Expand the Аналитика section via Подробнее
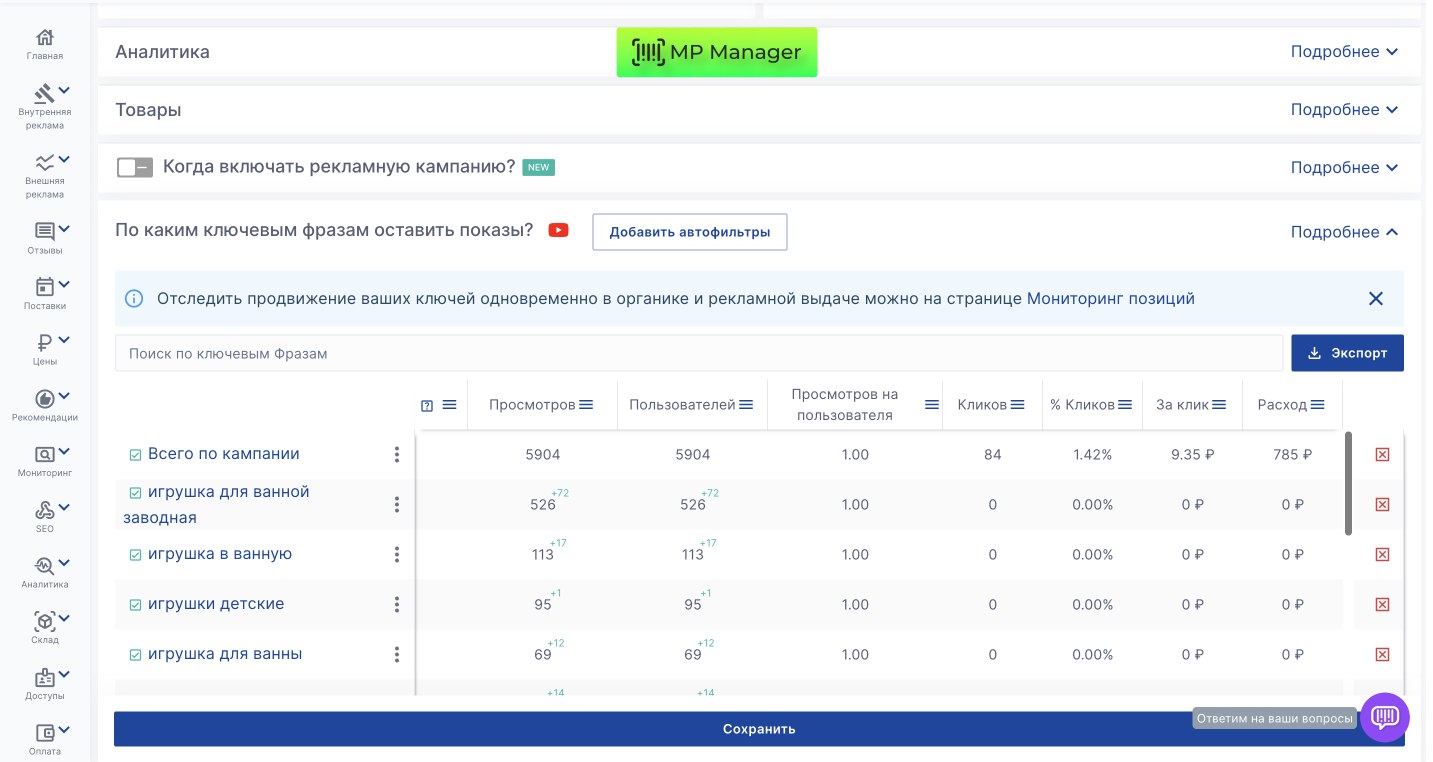Image resolution: width=1433 pixels, height=762 pixels. pyautogui.click(x=1343, y=52)
